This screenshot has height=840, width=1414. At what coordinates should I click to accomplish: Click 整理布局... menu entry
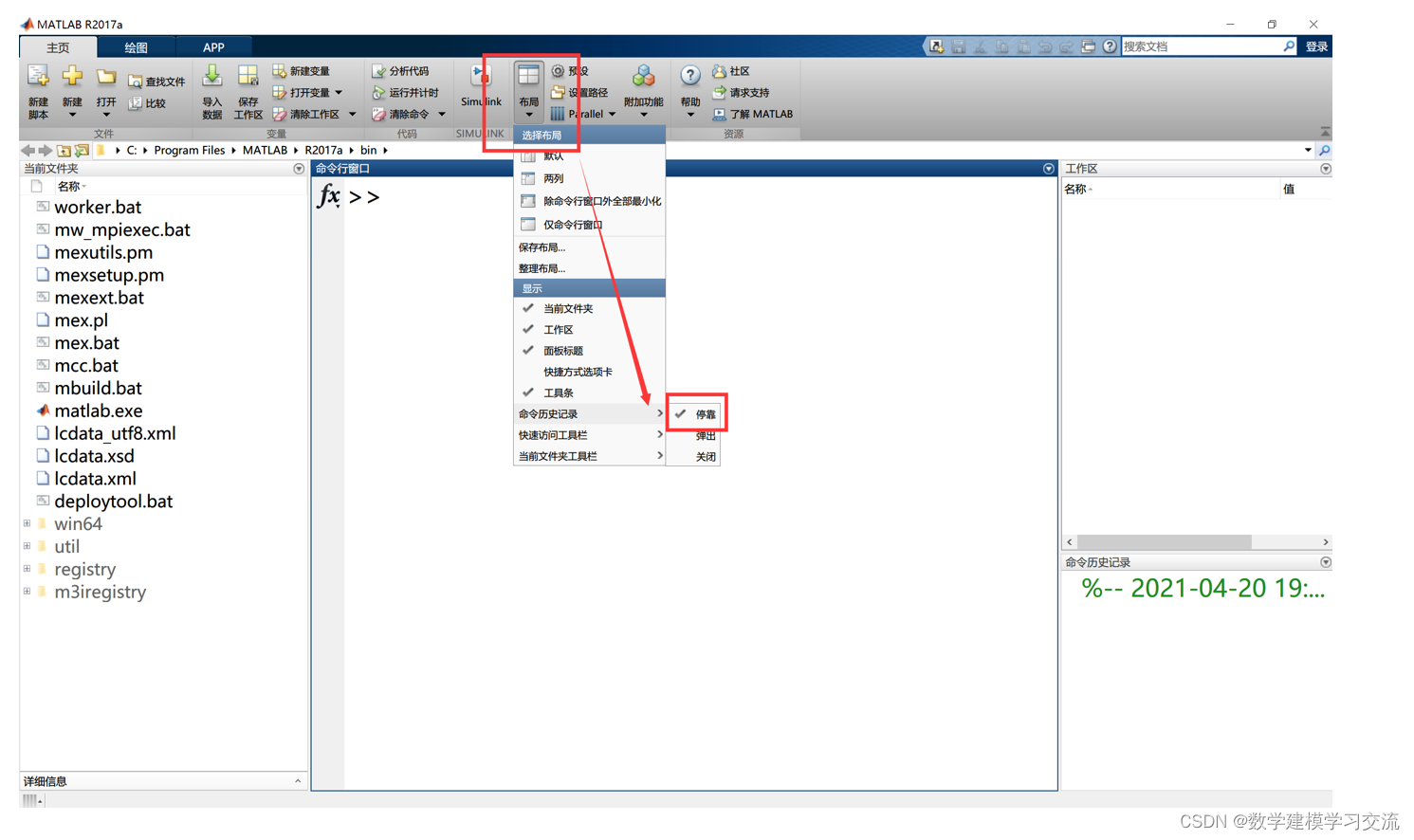click(x=589, y=268)
